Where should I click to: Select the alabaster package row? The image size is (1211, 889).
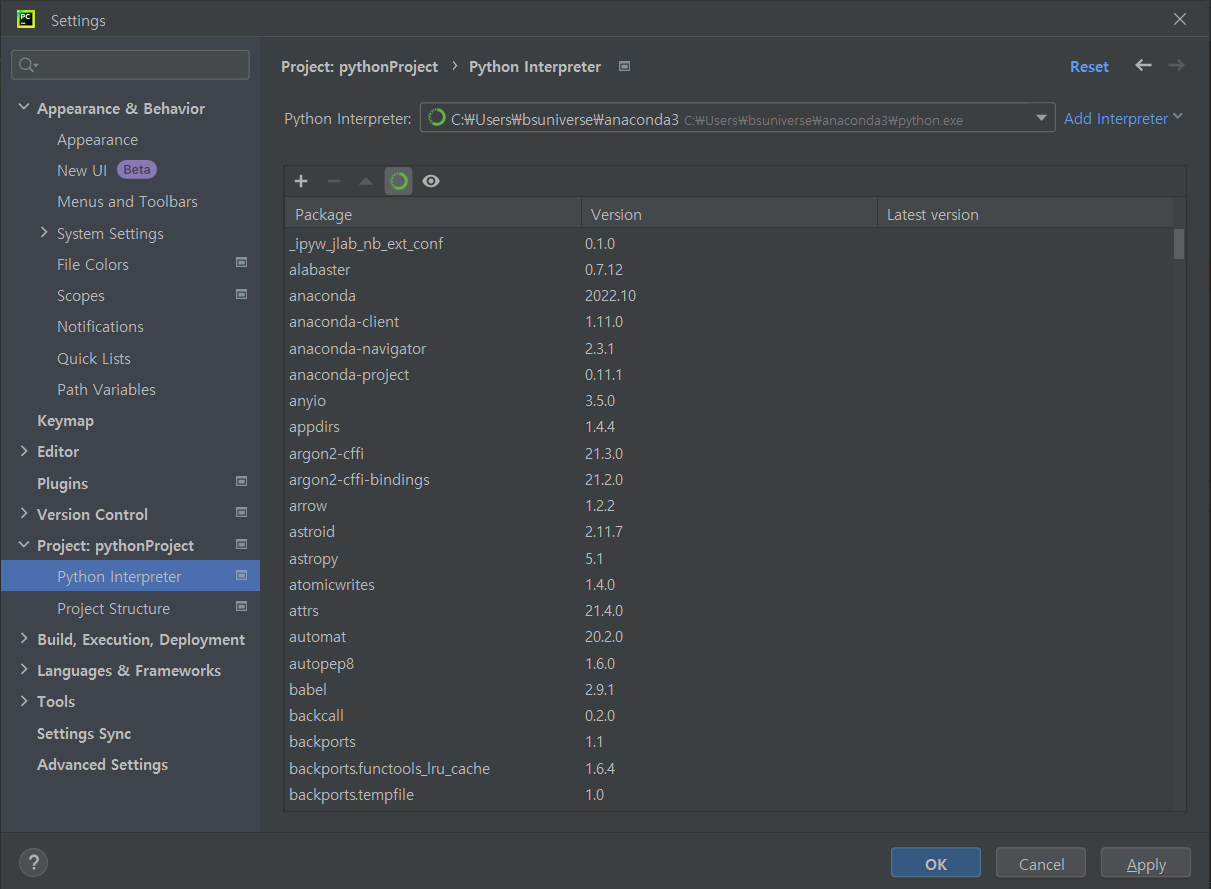[729, 270]
